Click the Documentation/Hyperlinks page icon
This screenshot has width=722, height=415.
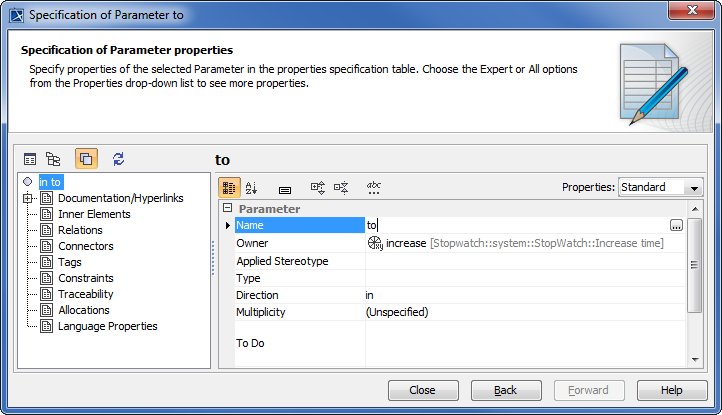click(46, 198)
